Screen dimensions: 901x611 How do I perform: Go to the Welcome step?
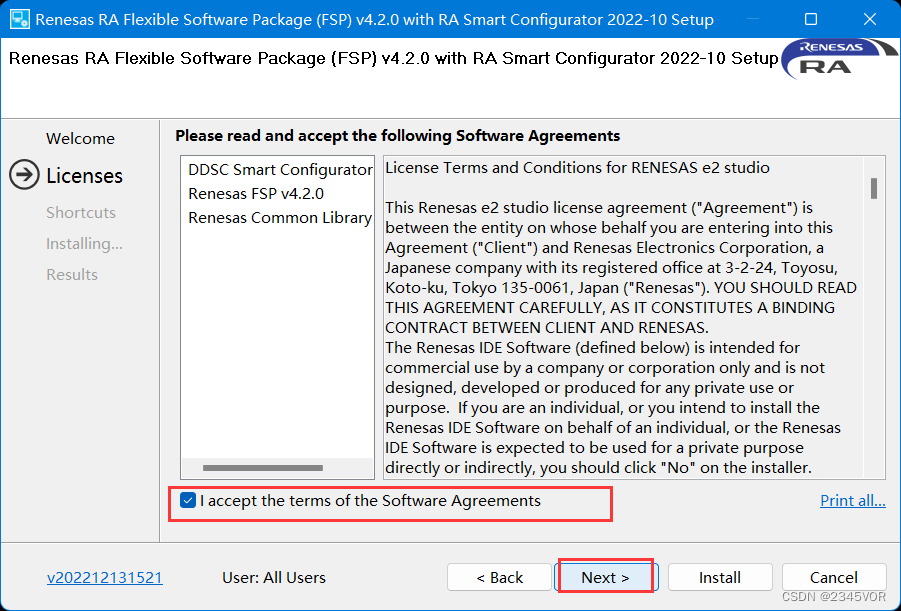tap(80, 138)
